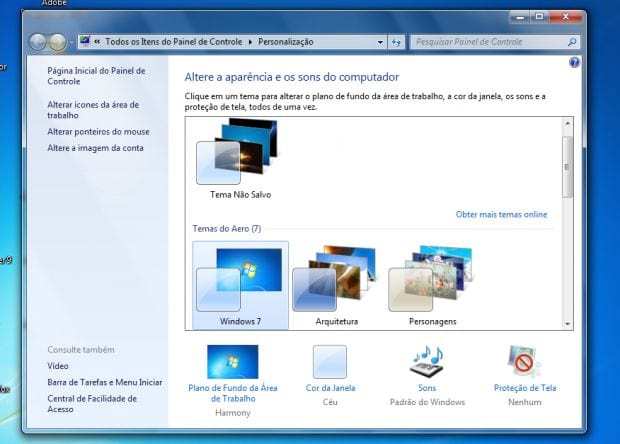Click the theme list scrollbar thumb
This screenshot has height=444, width=620.
point(567,167)
